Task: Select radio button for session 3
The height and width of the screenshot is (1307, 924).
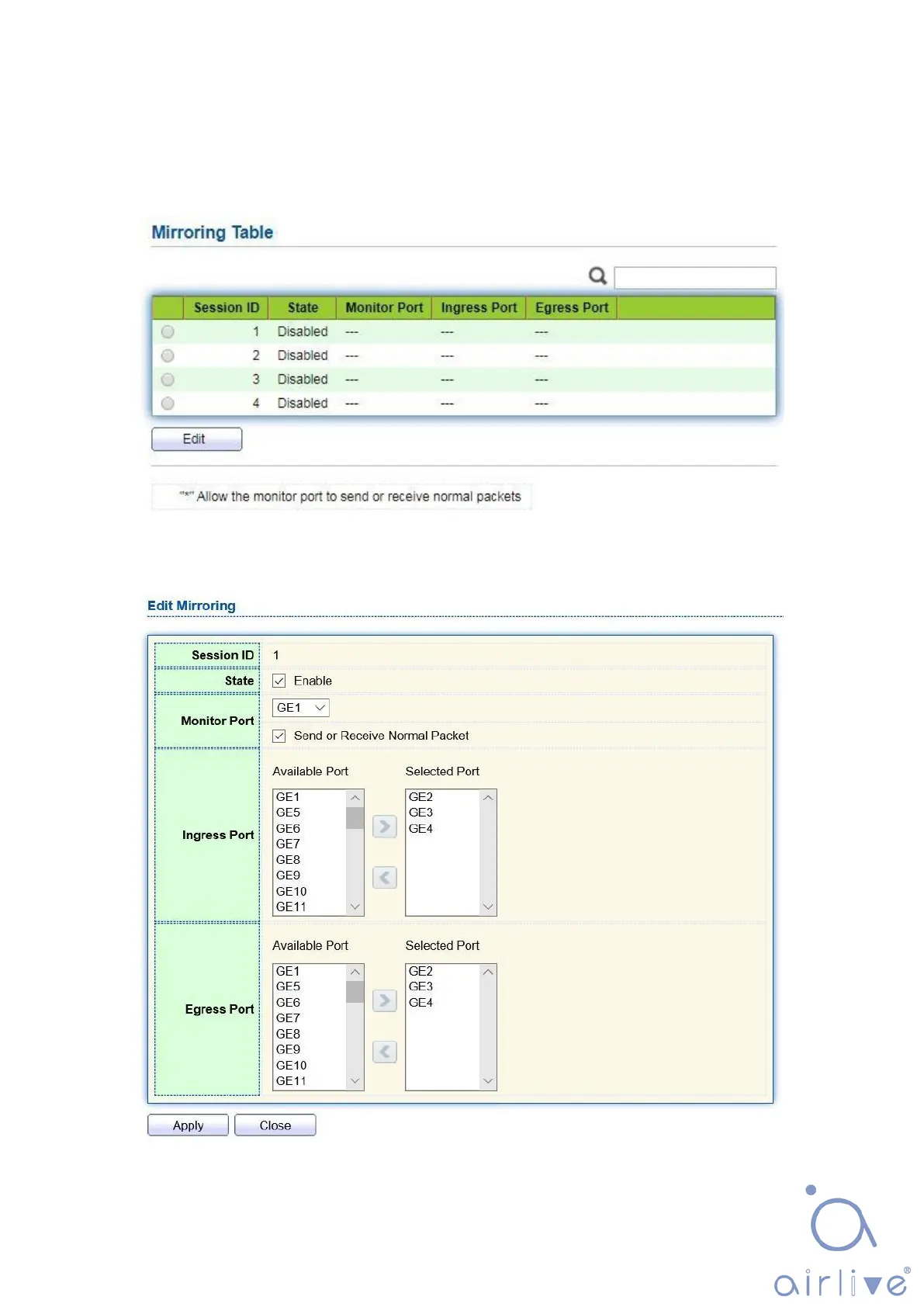Action: pyautogui.click(x=168, y=380)
